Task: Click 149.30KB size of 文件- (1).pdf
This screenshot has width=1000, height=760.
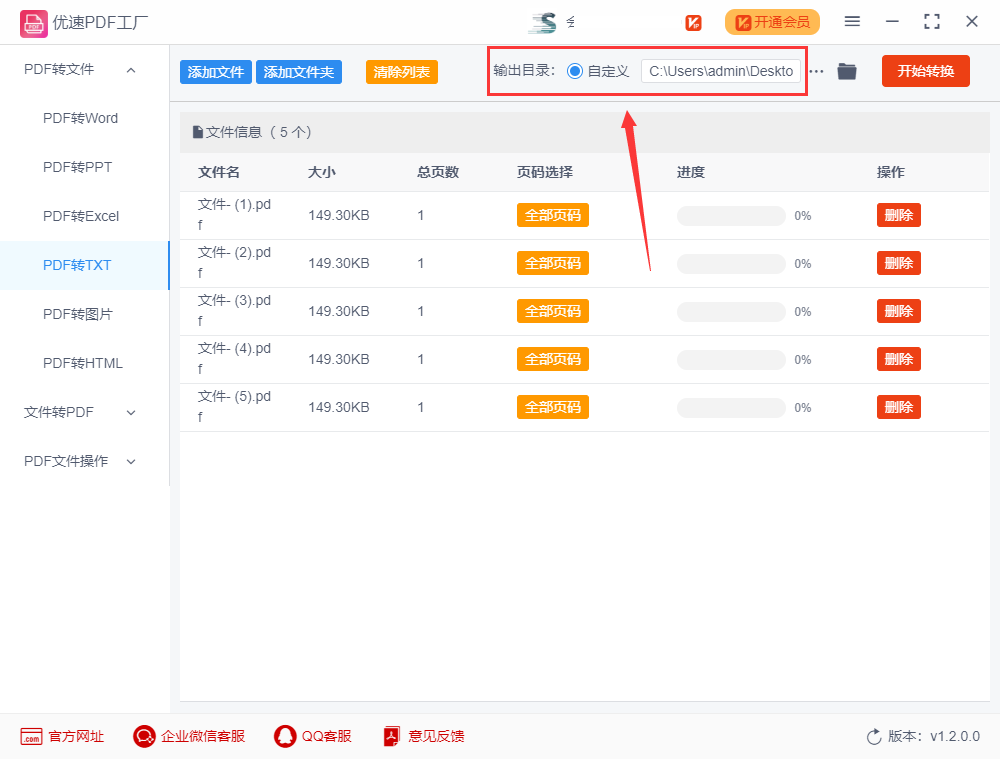Action: click(x=339, y=216)
